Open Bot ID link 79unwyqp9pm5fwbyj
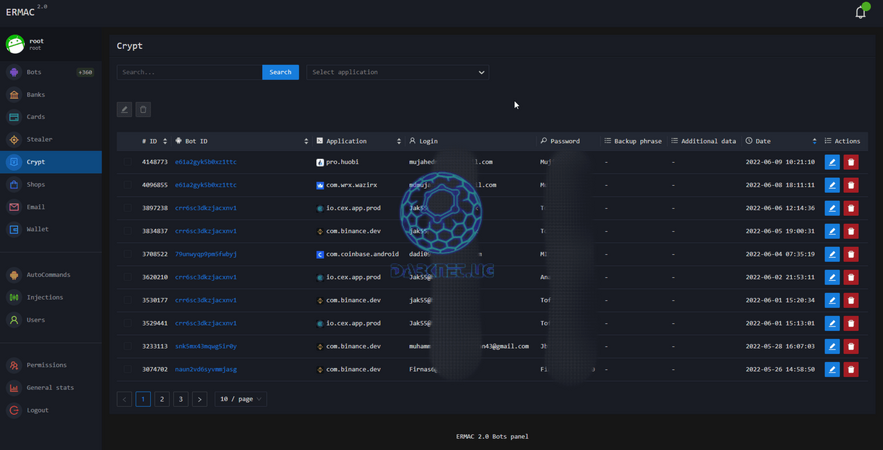Image resolution: width=883 pixels, height=450 pixels. [206, 255]
